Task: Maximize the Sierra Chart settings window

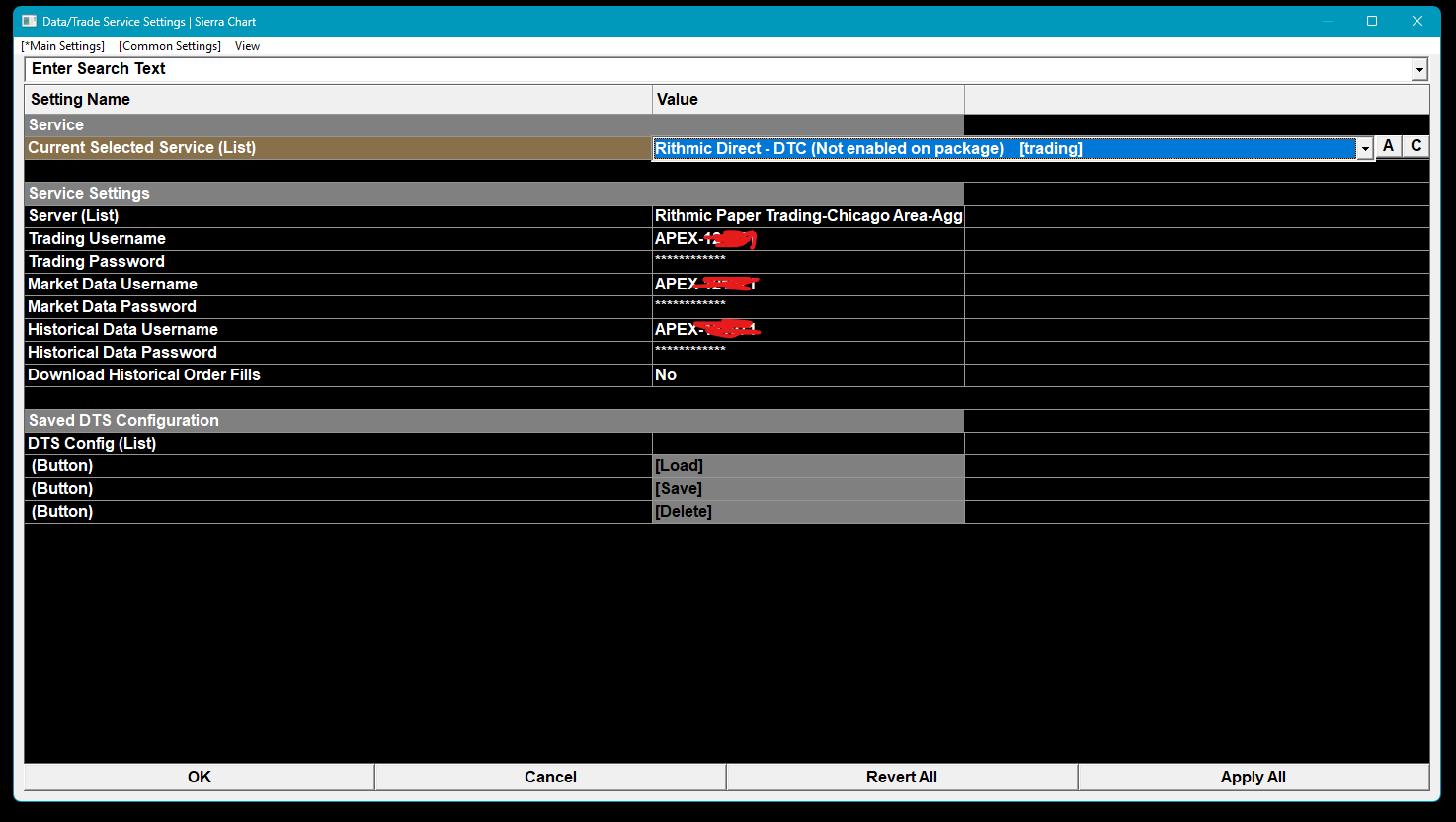Action: pos(1372,21)
